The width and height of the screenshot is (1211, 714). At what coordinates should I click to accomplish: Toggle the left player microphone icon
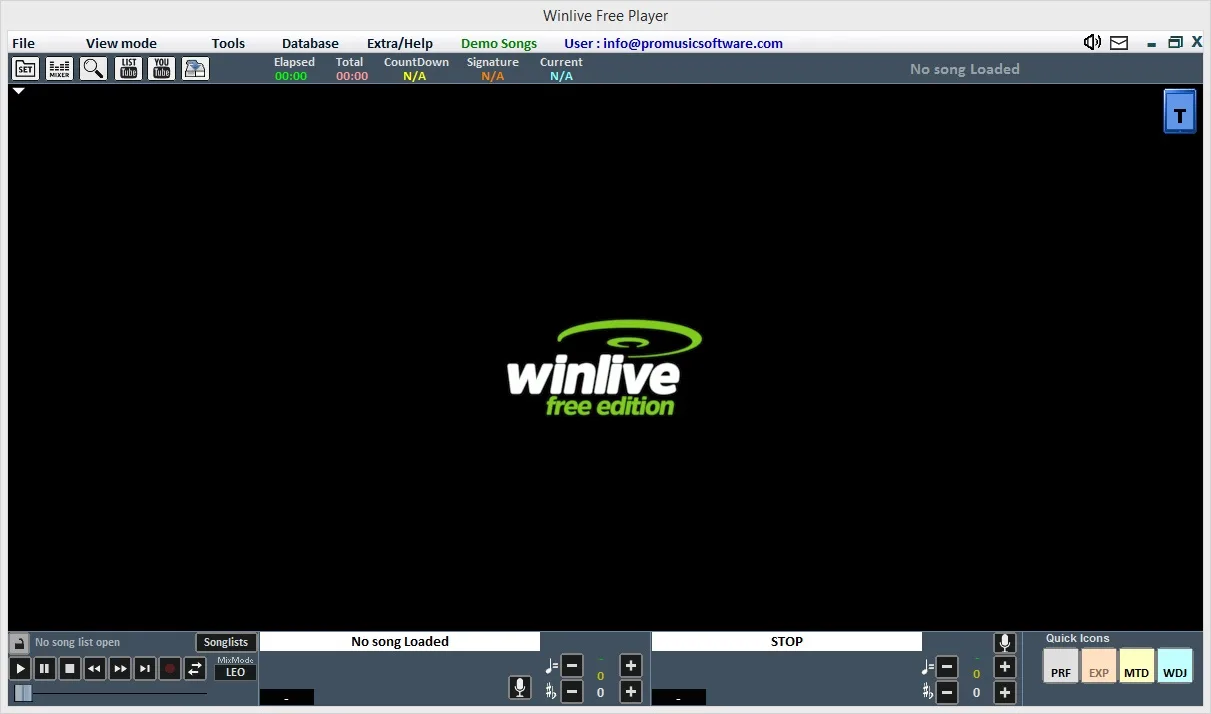click(x=520, y=688)
